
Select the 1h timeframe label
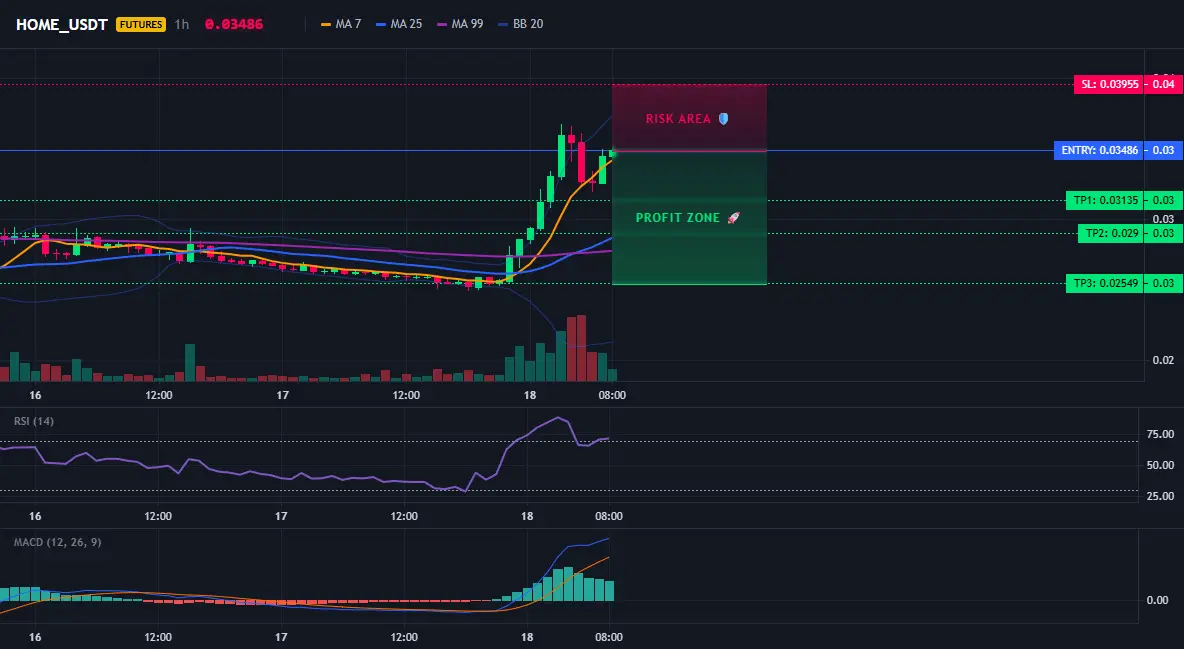click(x=182, y=24)
